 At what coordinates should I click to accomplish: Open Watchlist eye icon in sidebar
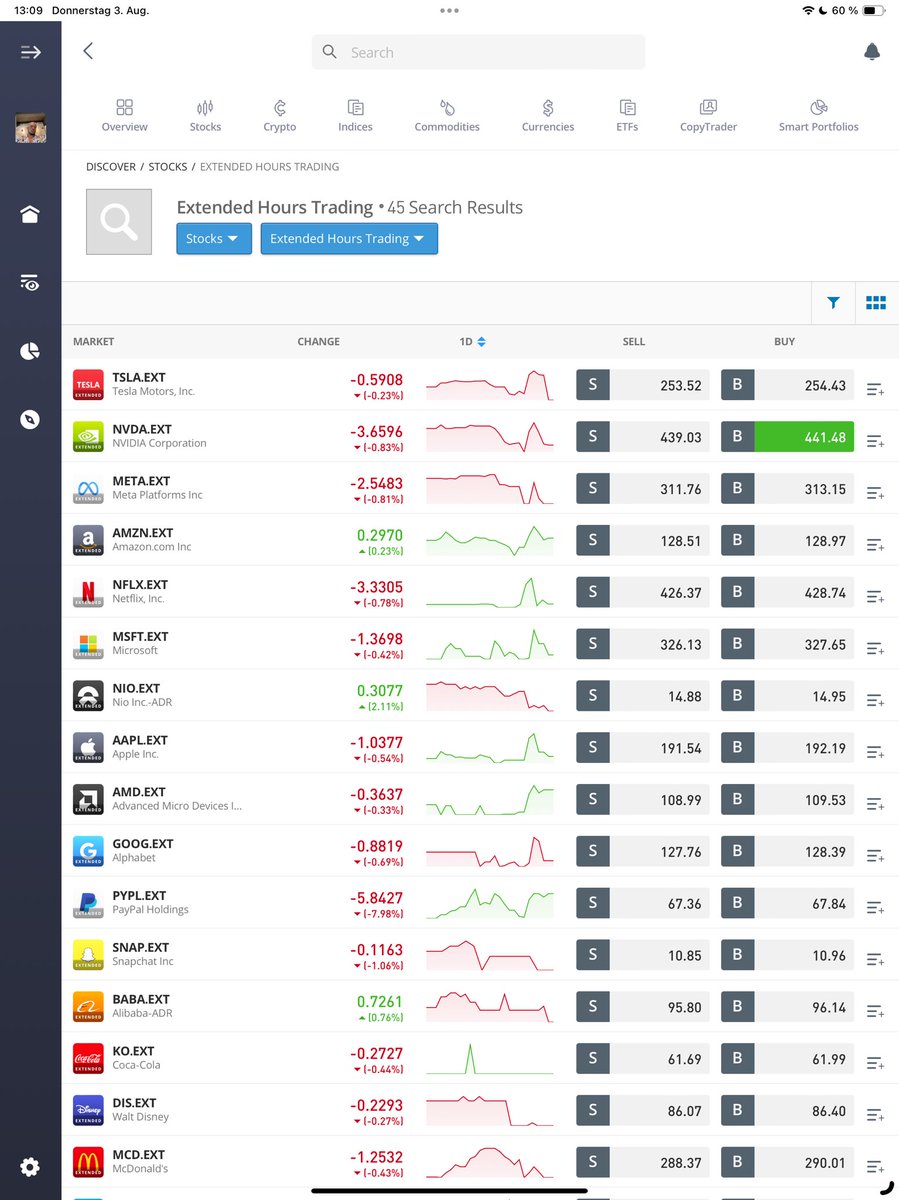[x=30, y=283]
